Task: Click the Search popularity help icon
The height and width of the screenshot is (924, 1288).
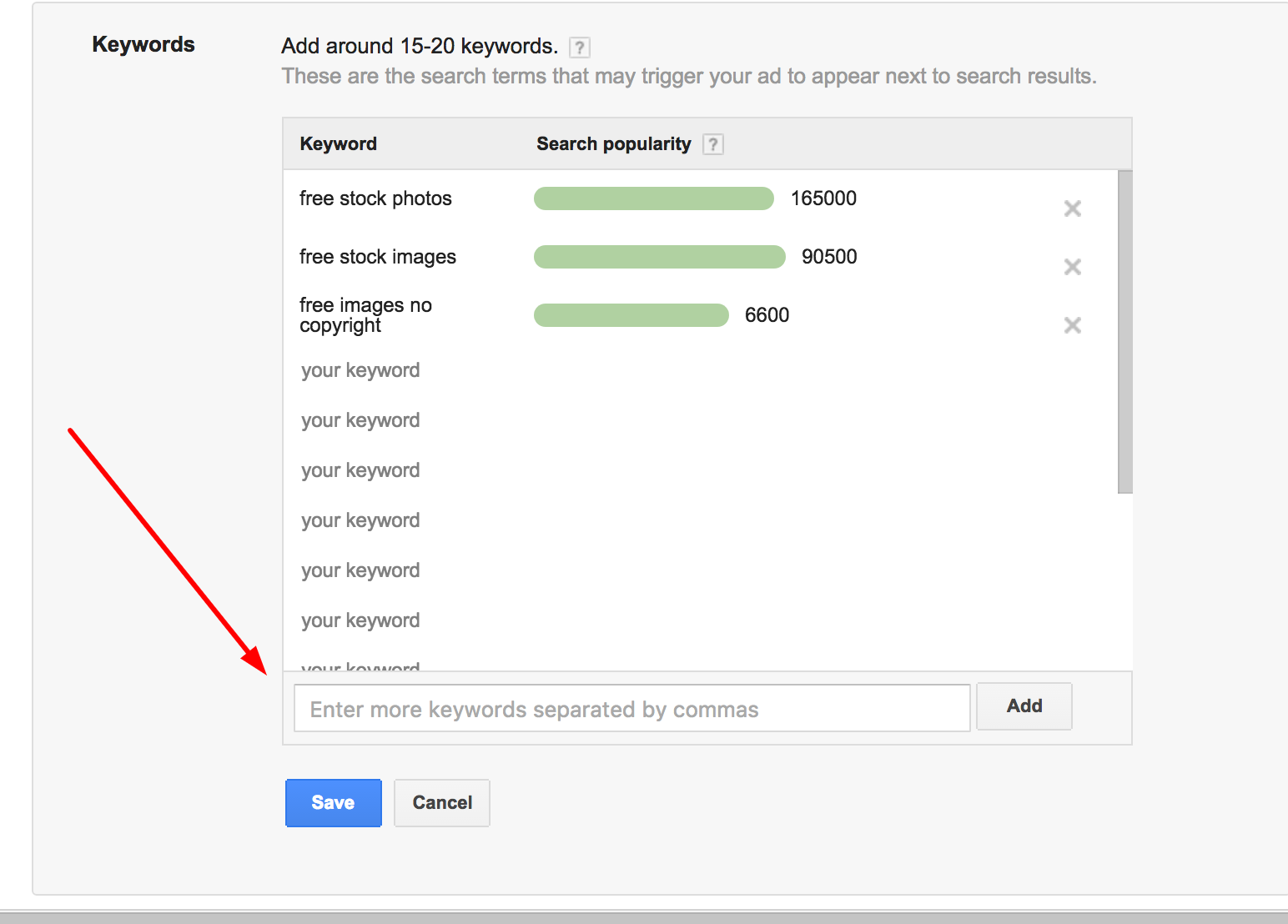Action: click(712, 144)
